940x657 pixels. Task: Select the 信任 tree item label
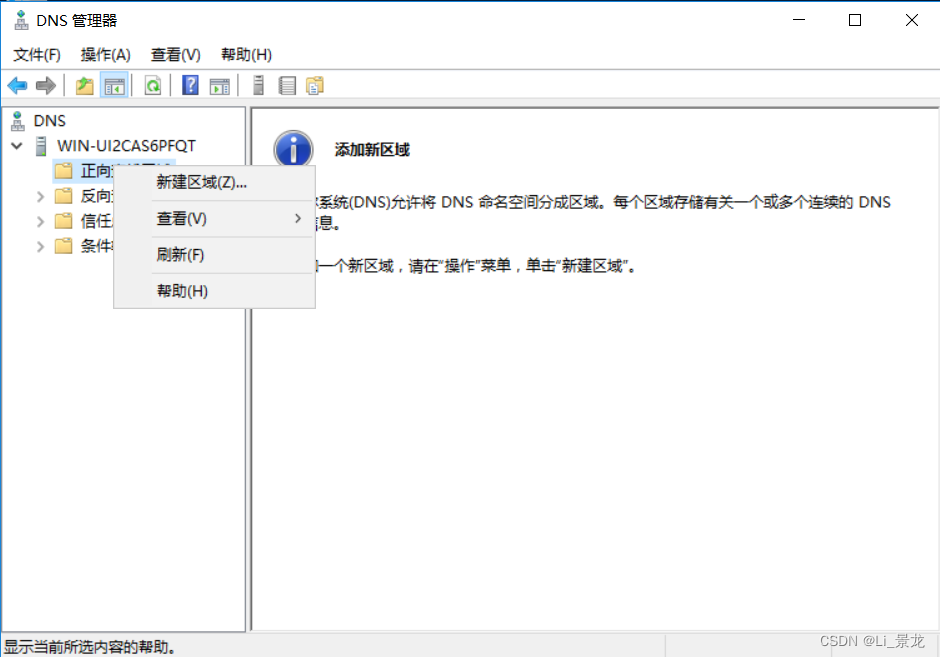(x=96, y=221)
